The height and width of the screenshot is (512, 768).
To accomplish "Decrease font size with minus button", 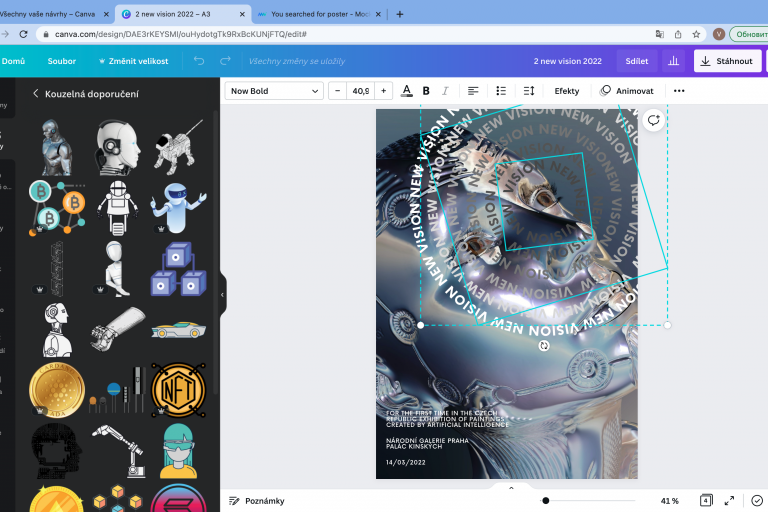I will (x=337, y=91).
